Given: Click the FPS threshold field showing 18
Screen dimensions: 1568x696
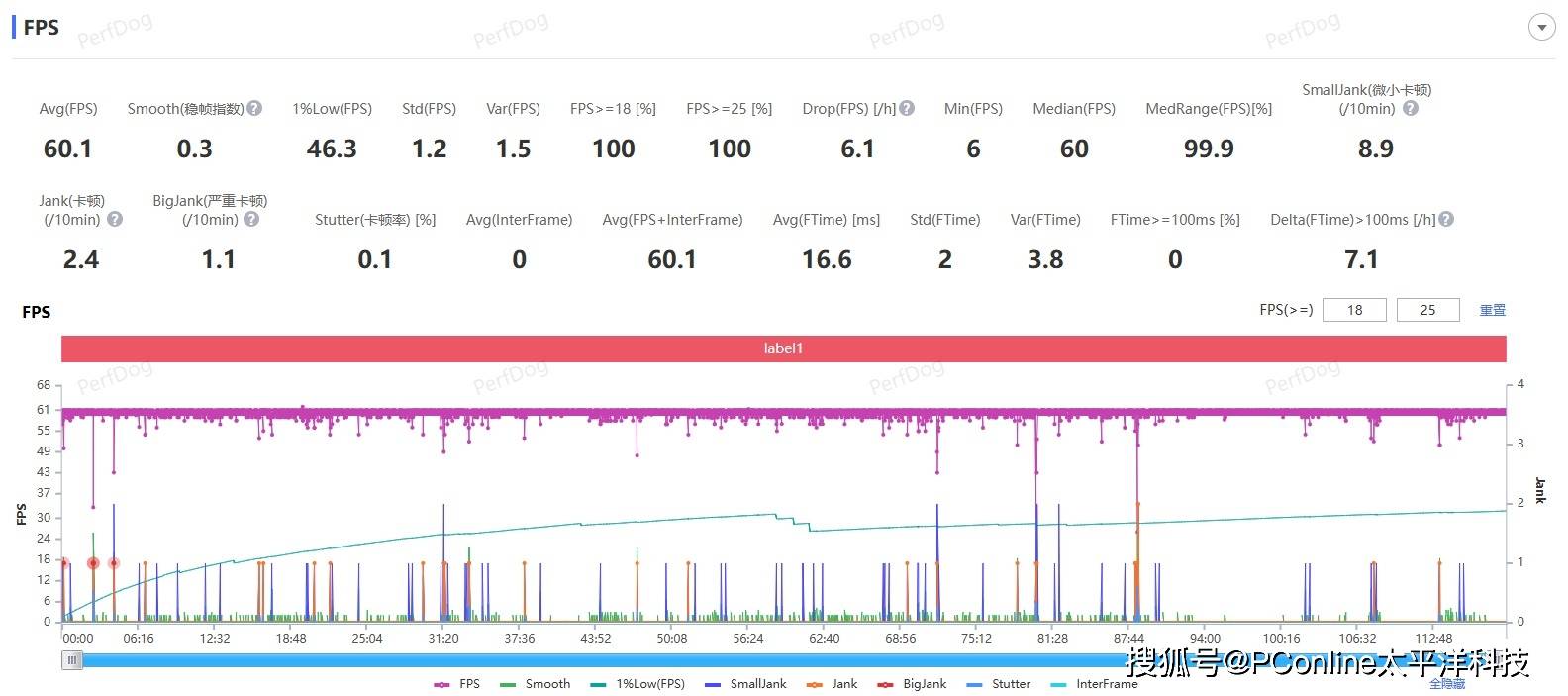Looking at the screenshot, I should tap(1354, 311).
